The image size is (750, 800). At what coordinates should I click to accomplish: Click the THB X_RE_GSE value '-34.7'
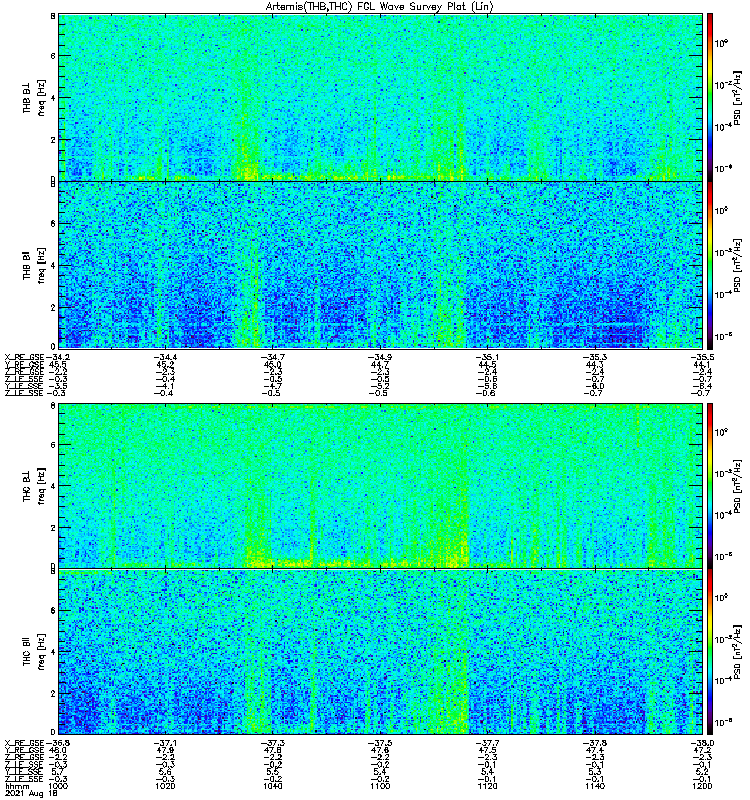click(x=272, y=357)
